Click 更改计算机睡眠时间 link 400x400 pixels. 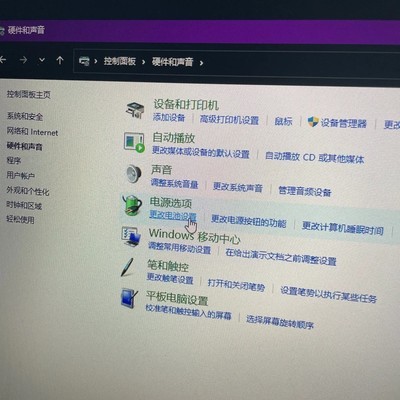click(x=343, y=228)
